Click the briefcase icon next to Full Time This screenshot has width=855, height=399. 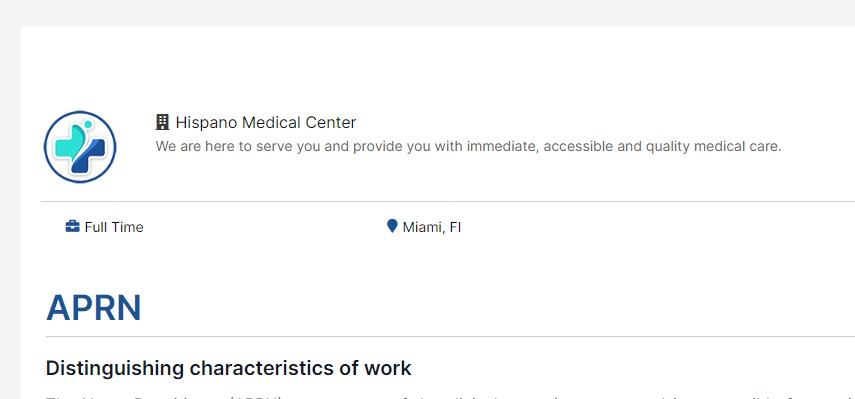[x=73, y=226]
